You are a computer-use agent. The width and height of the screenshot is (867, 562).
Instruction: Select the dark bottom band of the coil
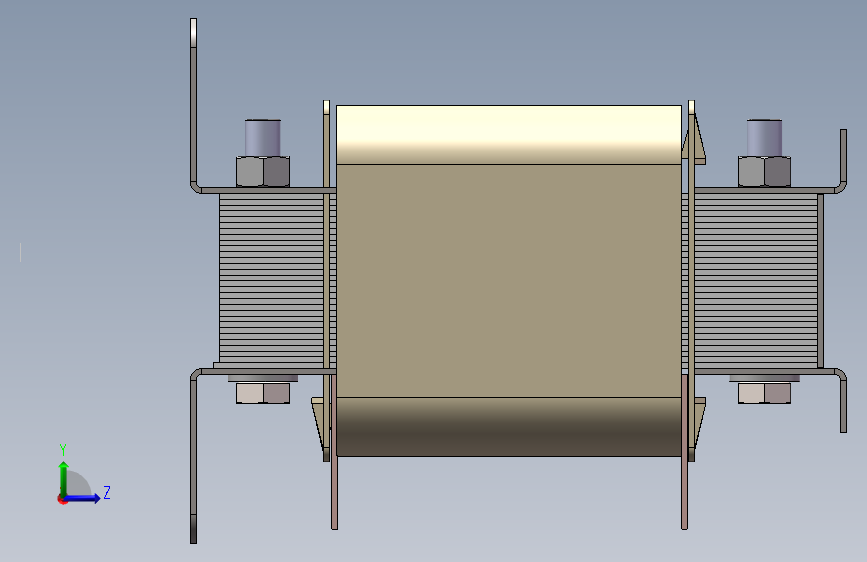509,427
